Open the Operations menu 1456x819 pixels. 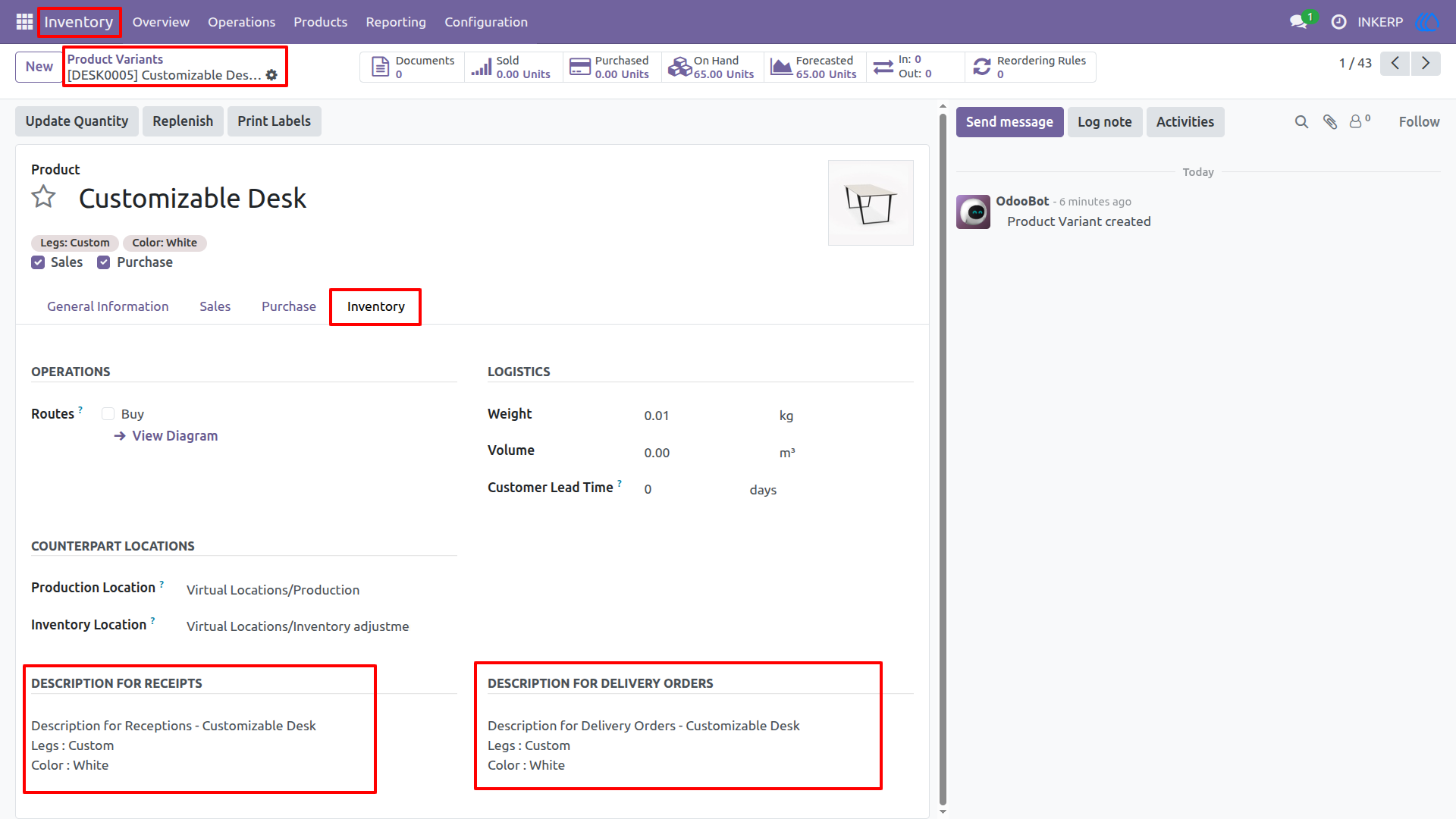(x=241, y=22)
